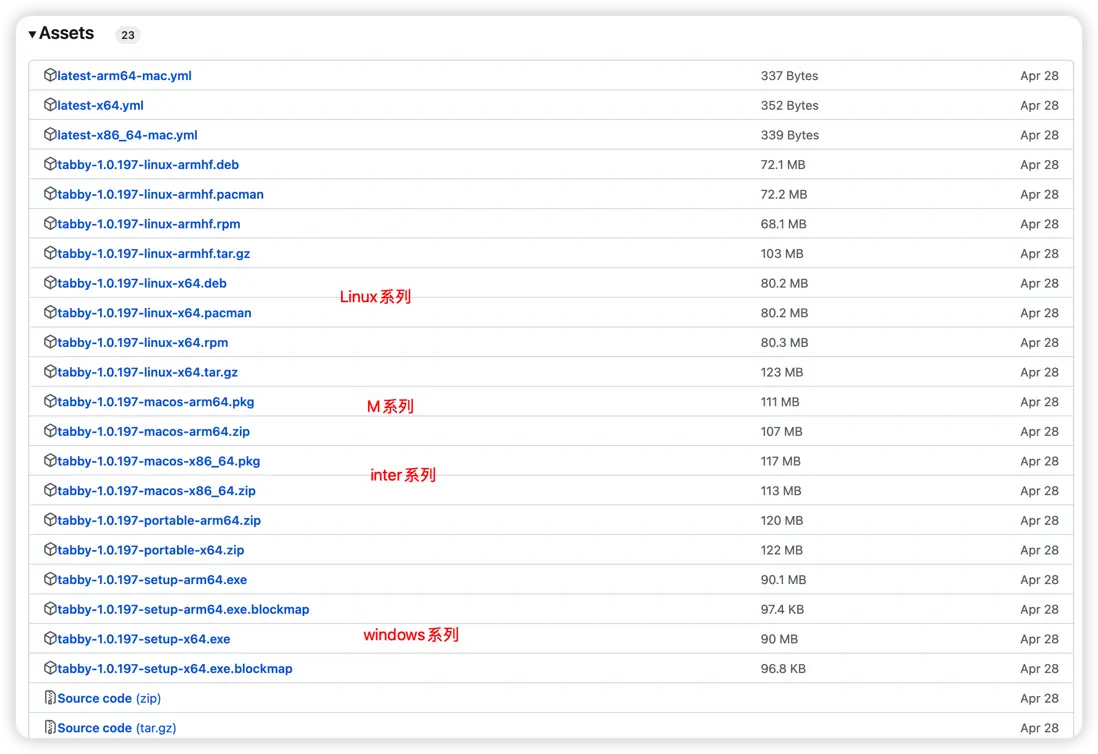Click package icon beside linux-x64.deb
1098x754 pixels.
point(50,282)
